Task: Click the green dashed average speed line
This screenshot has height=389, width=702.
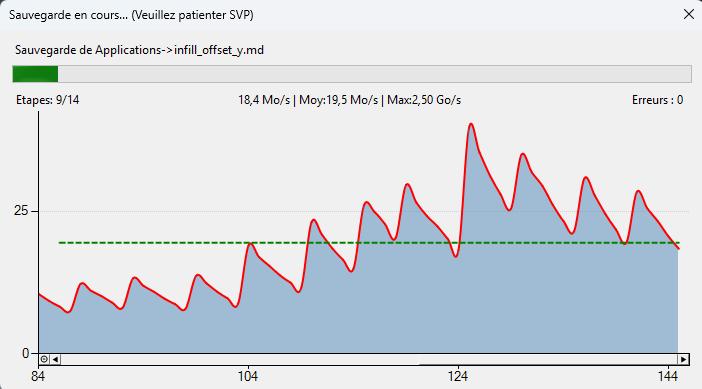Action: coord(369,243)
